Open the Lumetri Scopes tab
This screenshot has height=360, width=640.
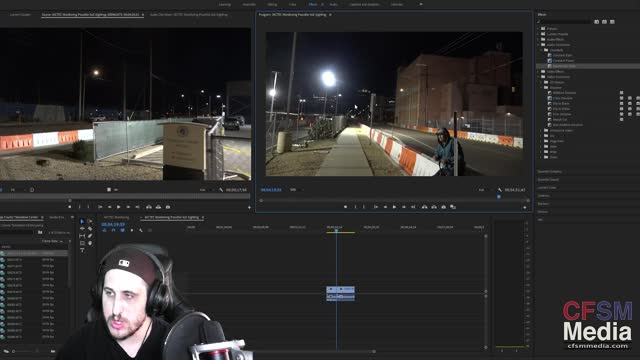click(x=20, y=15)
